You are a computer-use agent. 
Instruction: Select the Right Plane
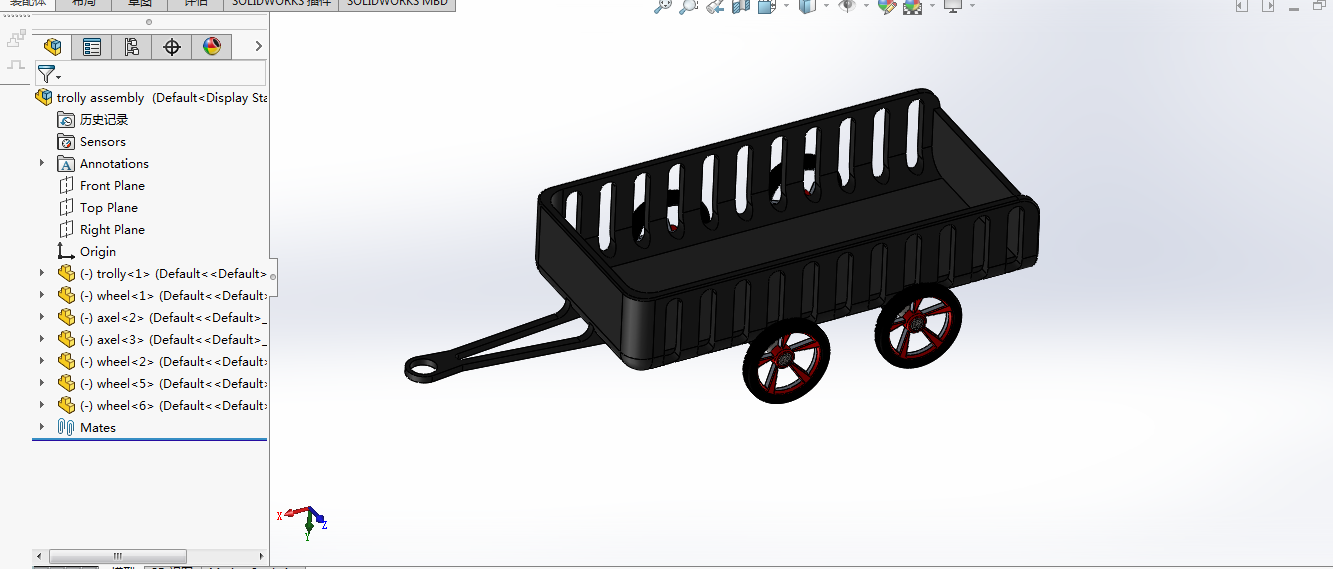(x=101, y=230)
